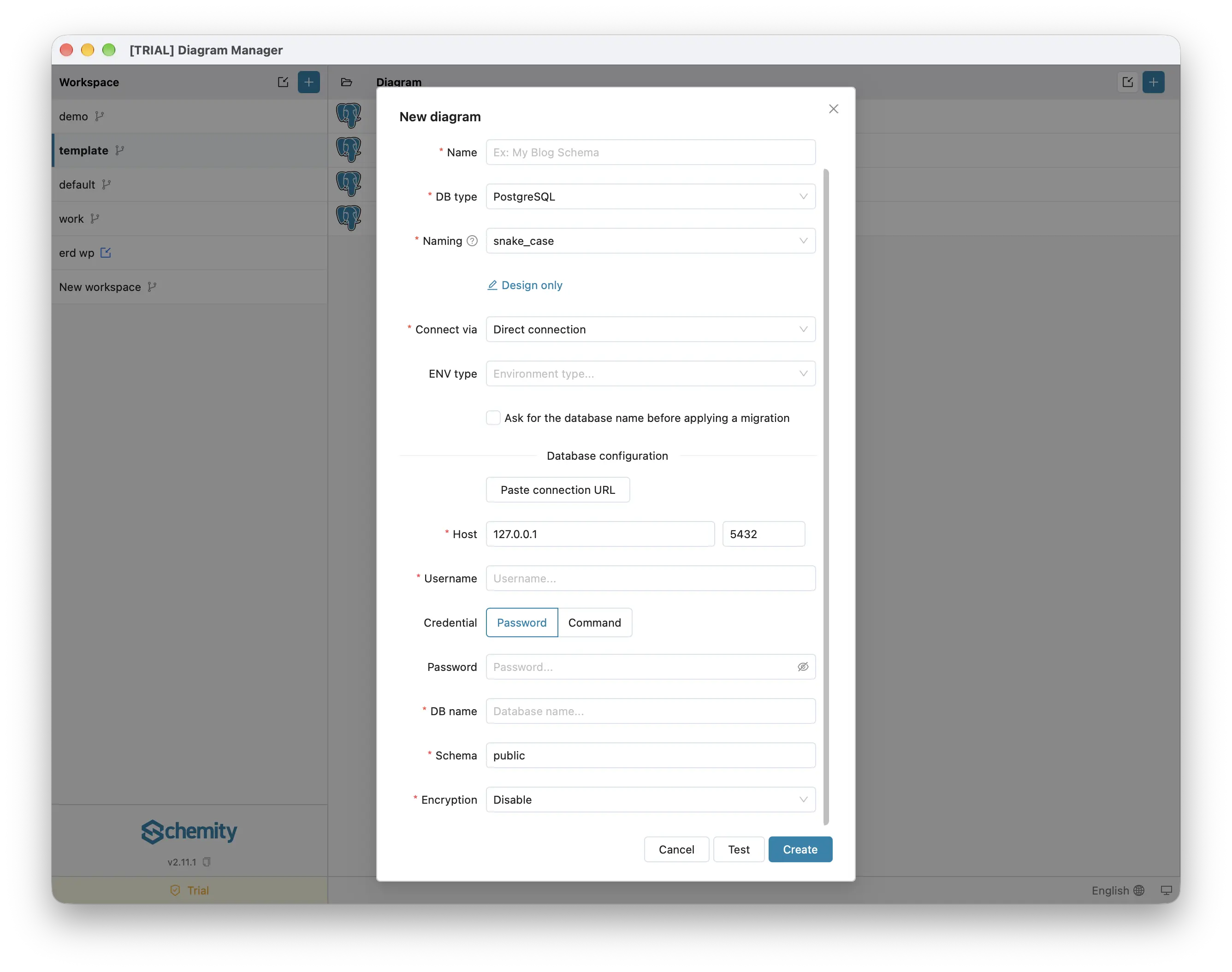Click the PostgreSQL elephant icon in the fourth row

tap(349, 218)
